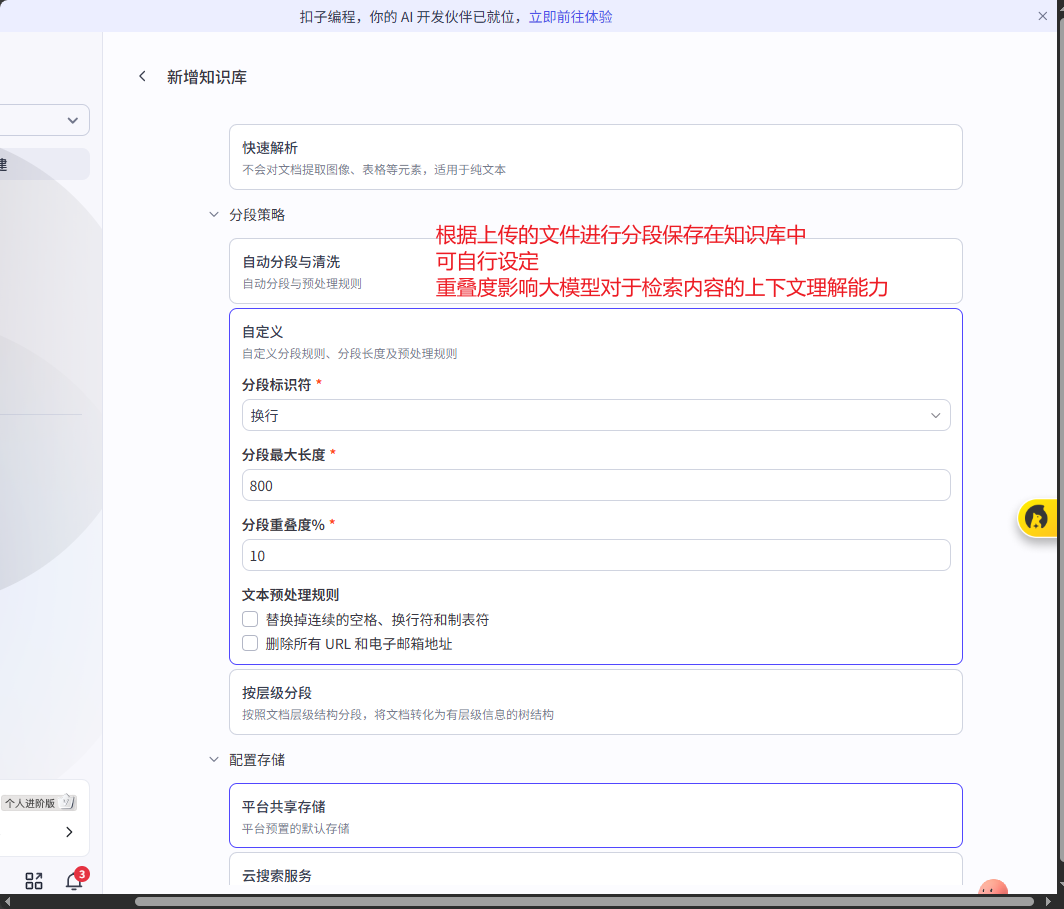Select the 云搜索服务 option card

595,869
